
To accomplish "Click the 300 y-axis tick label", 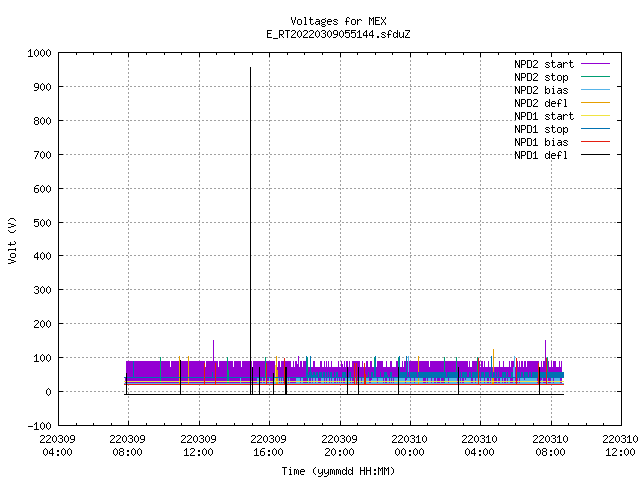I will (42, 290).
